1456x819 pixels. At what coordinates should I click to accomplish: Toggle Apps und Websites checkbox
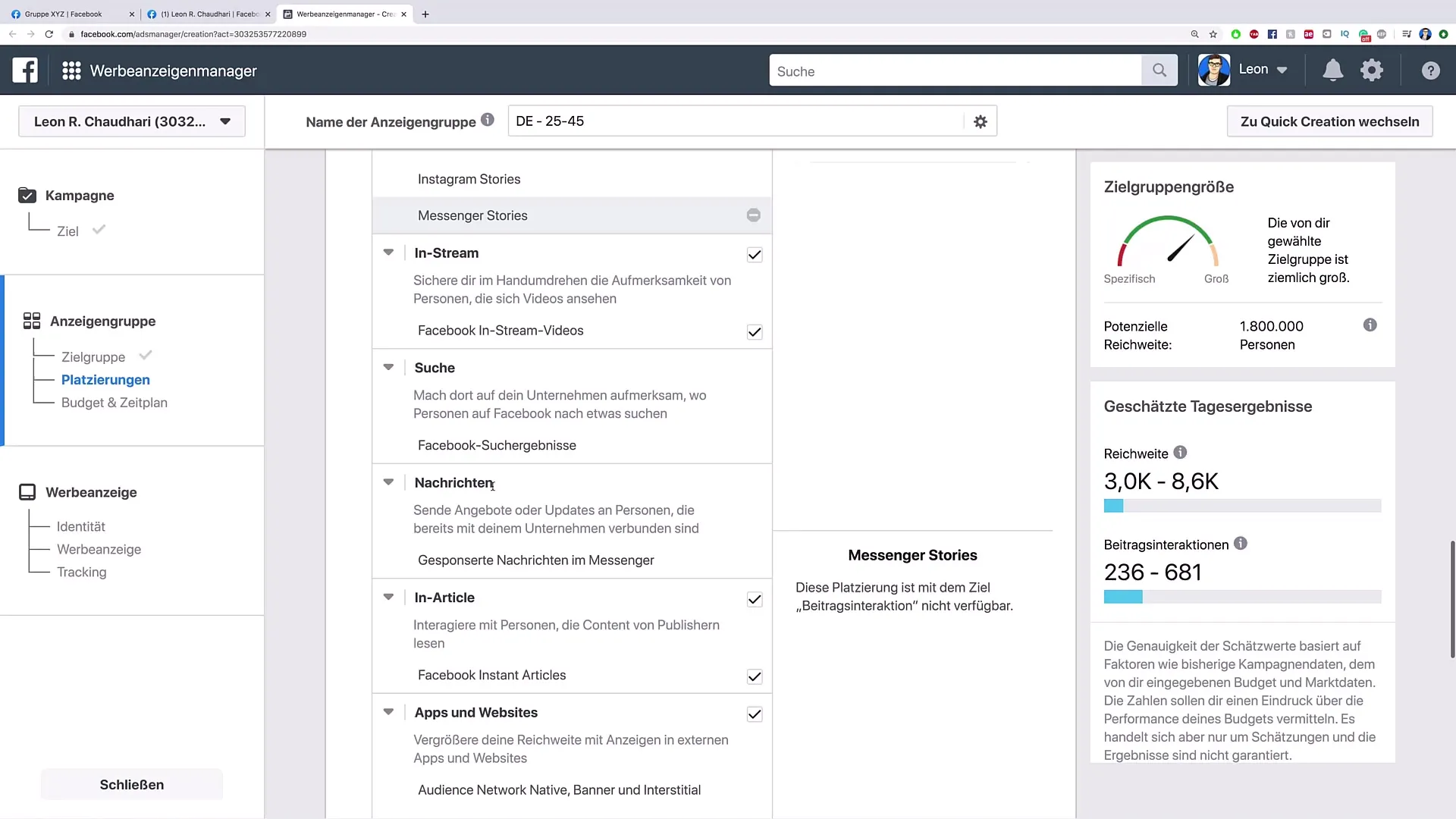[755, 714]
